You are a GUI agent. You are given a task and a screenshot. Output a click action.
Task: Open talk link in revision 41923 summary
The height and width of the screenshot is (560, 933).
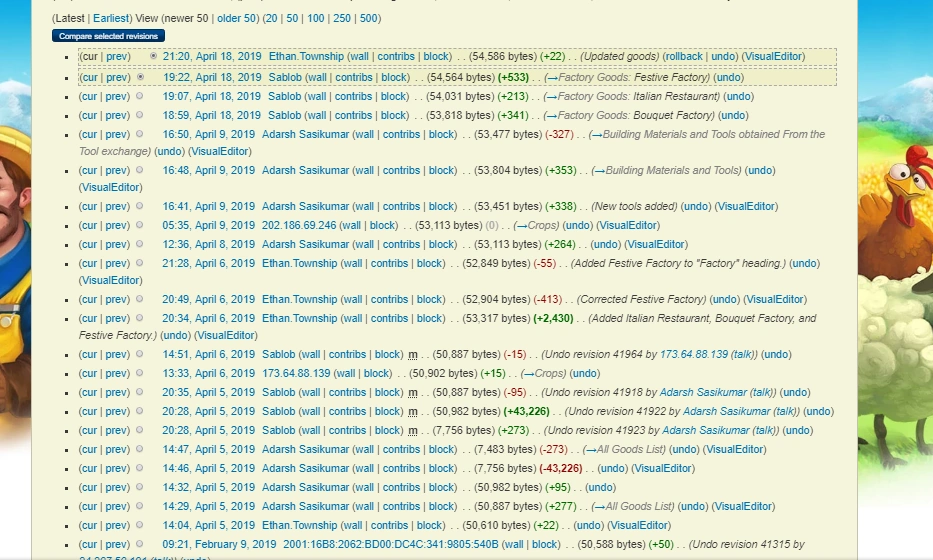tap(764, 430)
